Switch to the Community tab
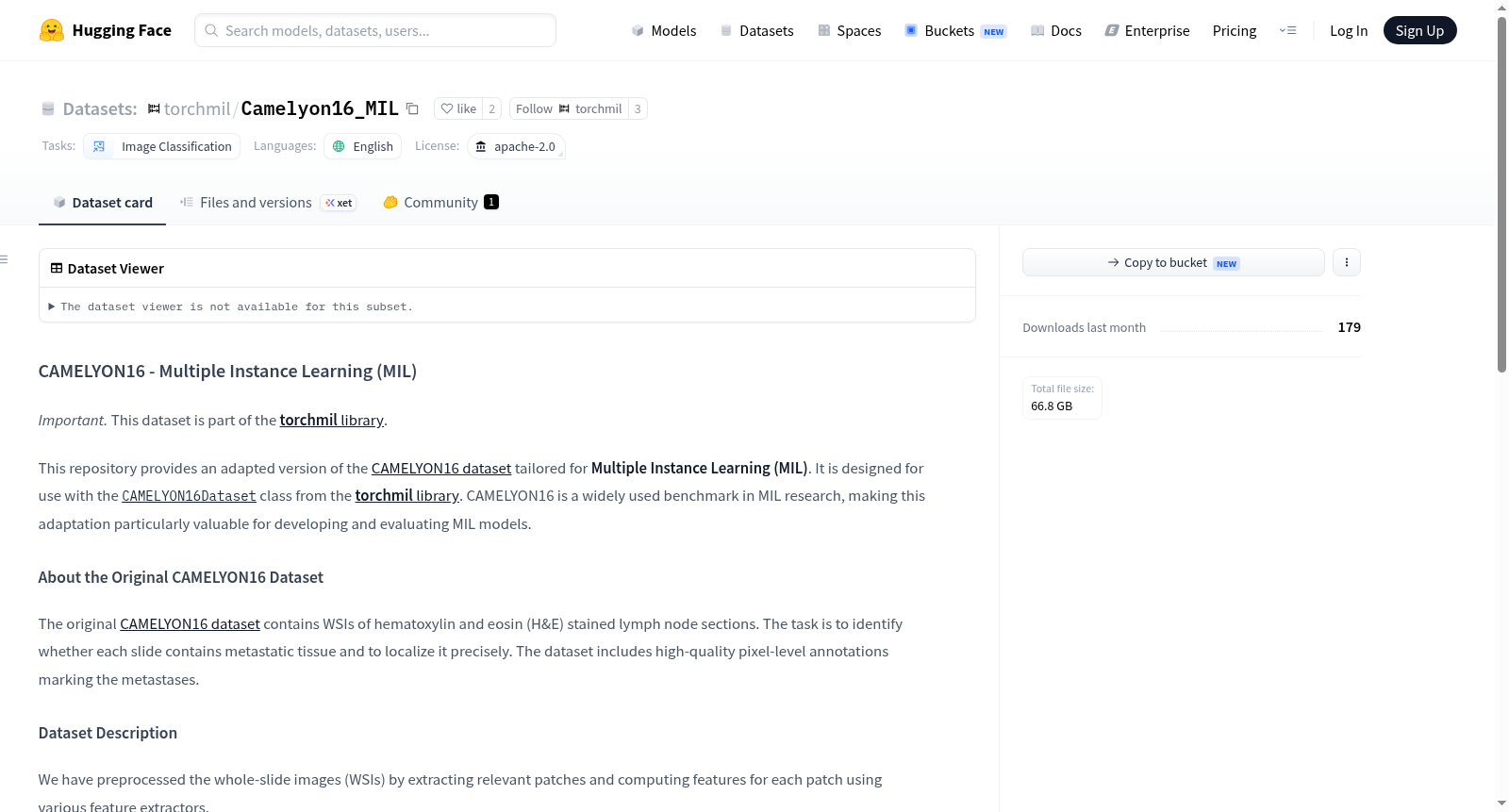 (440, 202)
